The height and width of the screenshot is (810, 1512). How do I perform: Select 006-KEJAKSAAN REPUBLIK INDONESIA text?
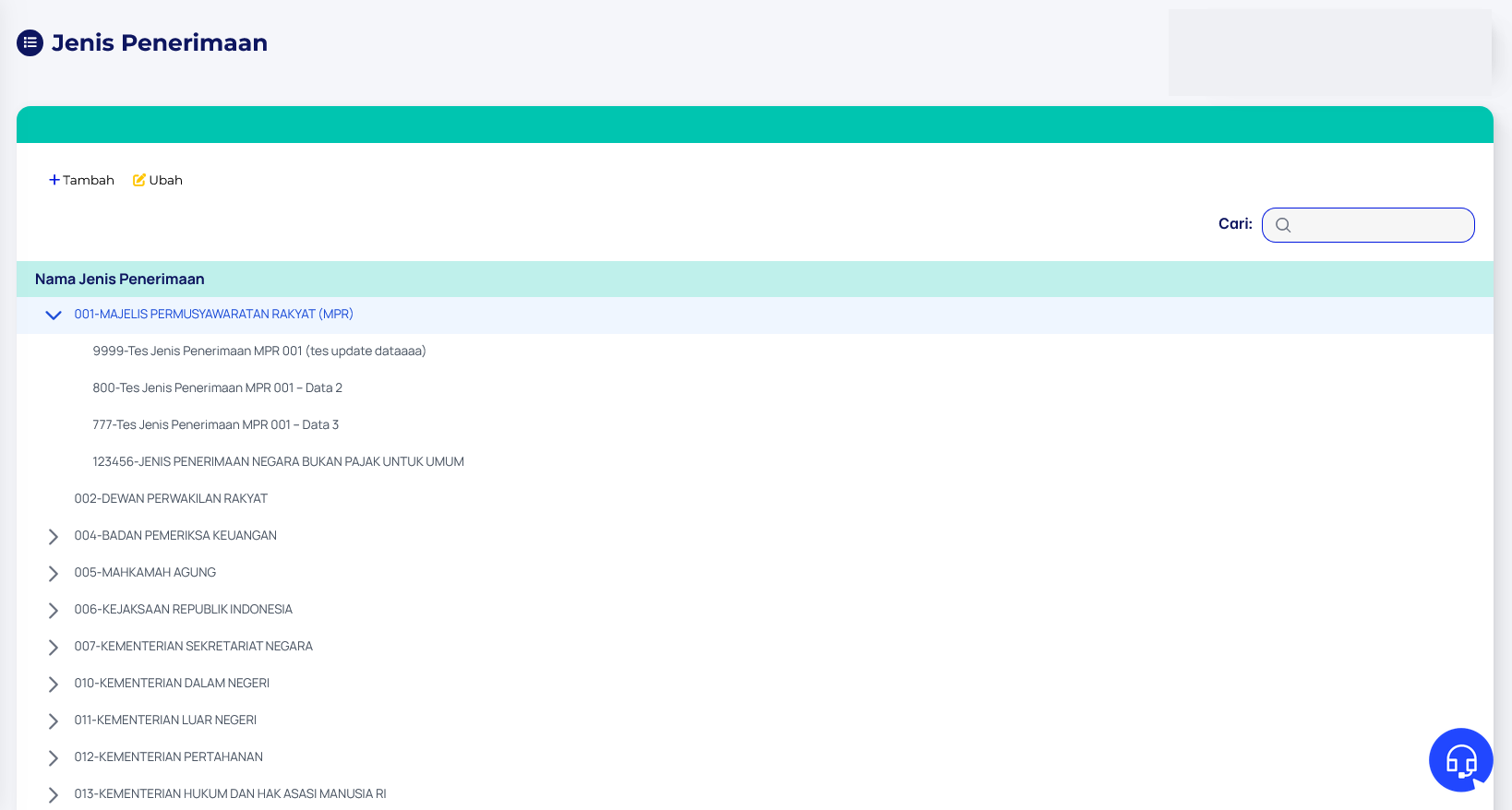tap(184, 610)
